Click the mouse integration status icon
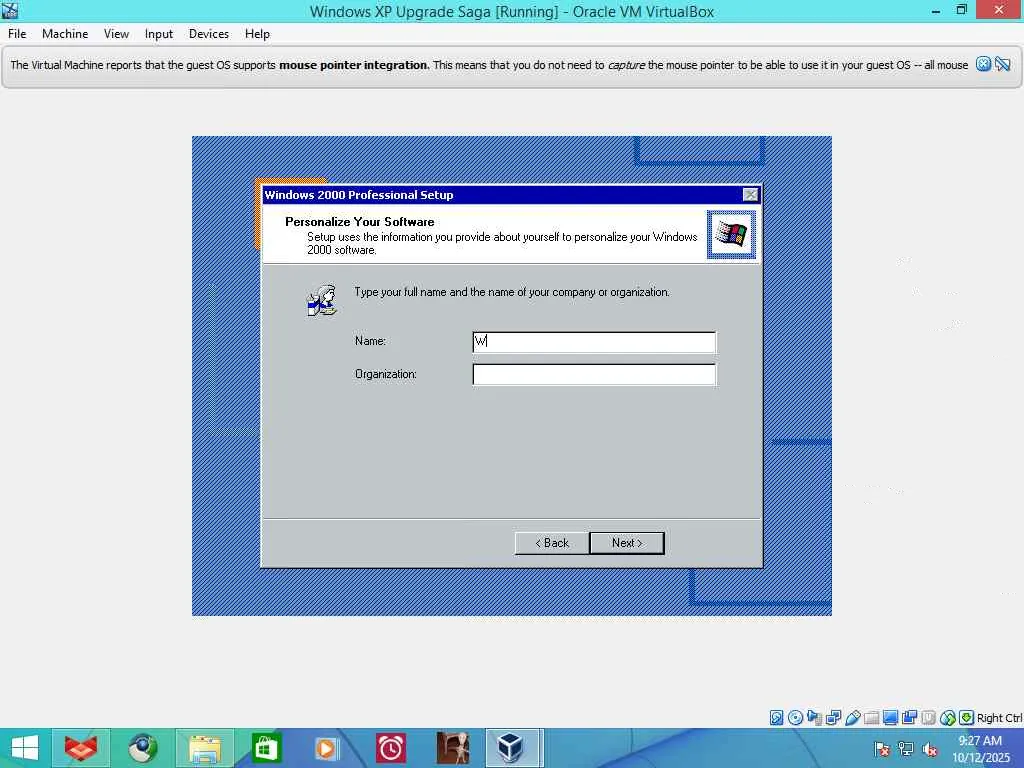 point(948,718)
